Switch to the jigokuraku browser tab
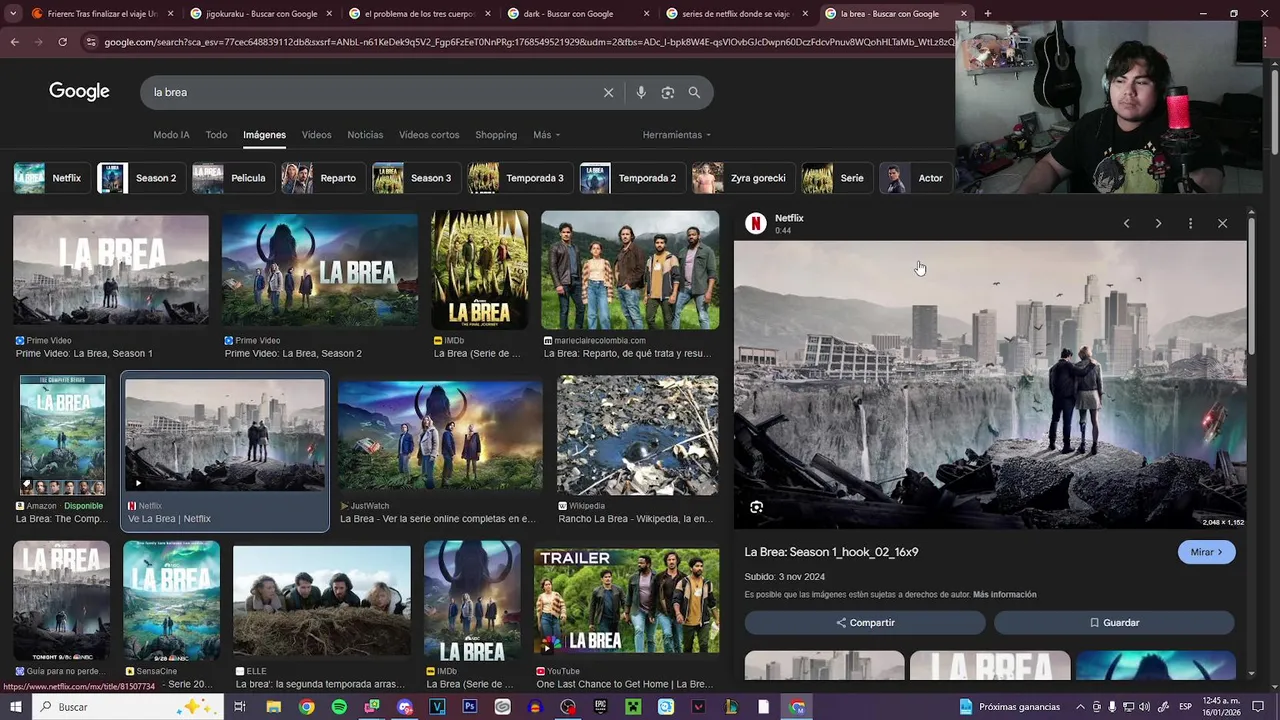This screenshot has width=1280, height=720. (x=260, y=14)
